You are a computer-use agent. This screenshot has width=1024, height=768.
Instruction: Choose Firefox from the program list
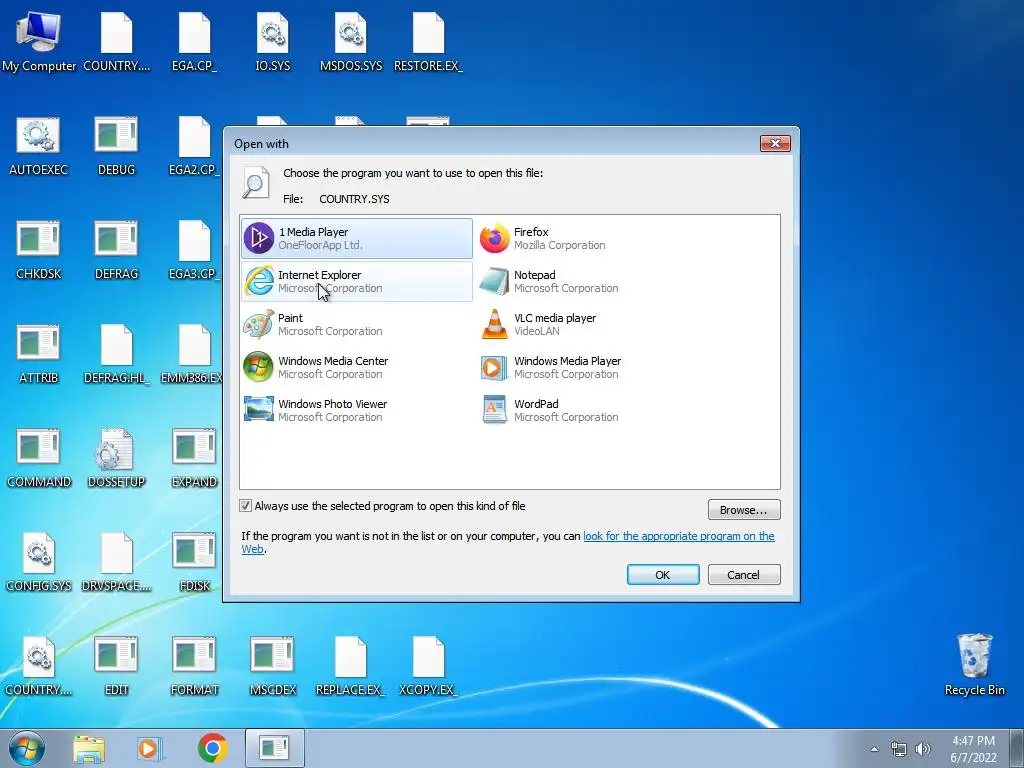[592, 238]
